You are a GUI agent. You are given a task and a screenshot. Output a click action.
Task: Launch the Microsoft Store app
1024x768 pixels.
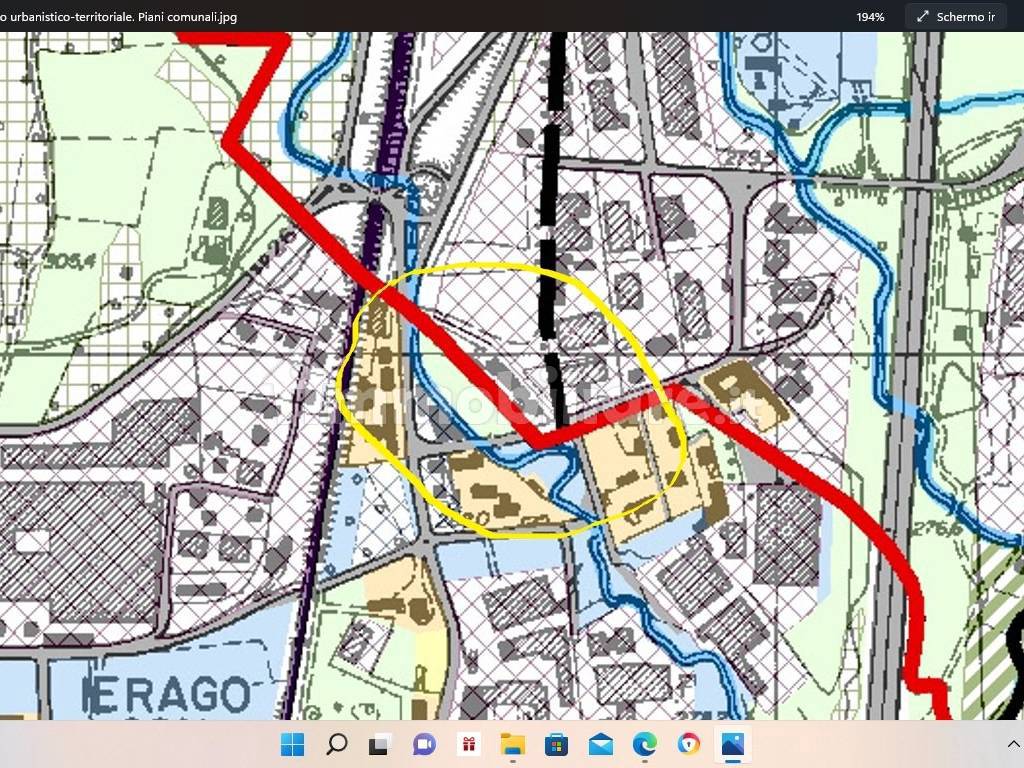pos(557,745)
